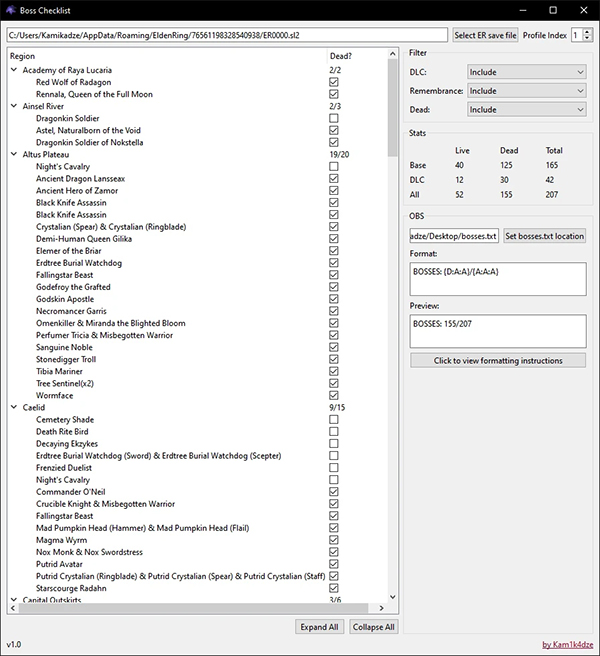Click the Format text box
The image size is (600, 656).
pos(498,279)
